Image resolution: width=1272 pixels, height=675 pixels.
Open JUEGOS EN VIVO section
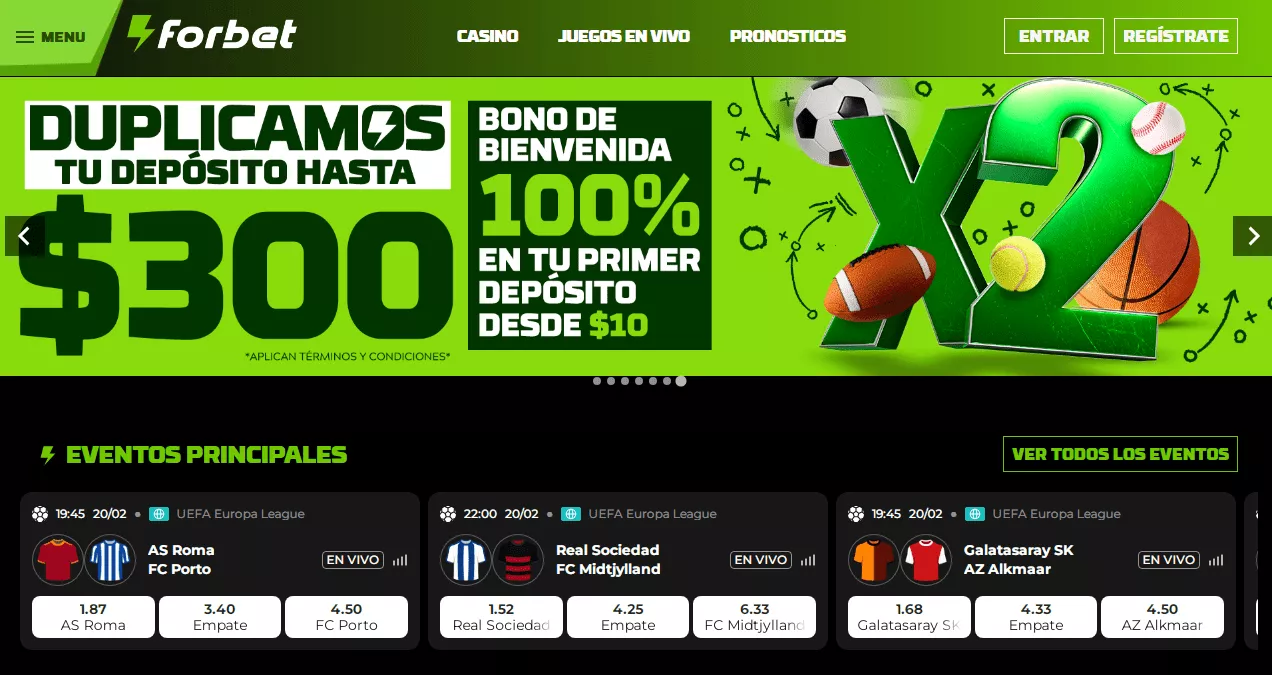[x=624, y=36]
